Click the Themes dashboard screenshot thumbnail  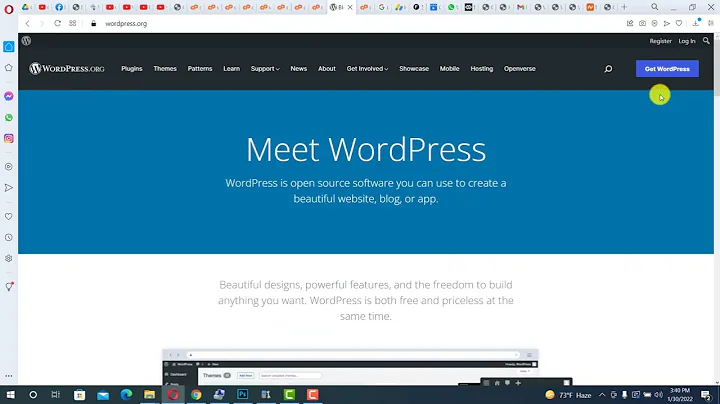point(350,367)
